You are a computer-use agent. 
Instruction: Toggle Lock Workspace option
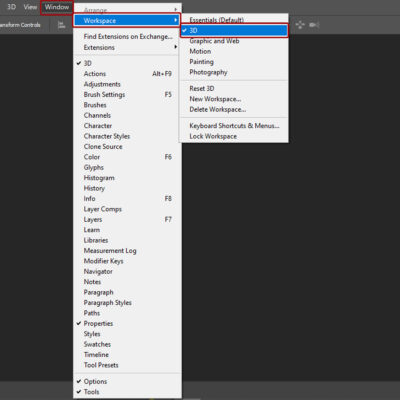pos(234,136)
